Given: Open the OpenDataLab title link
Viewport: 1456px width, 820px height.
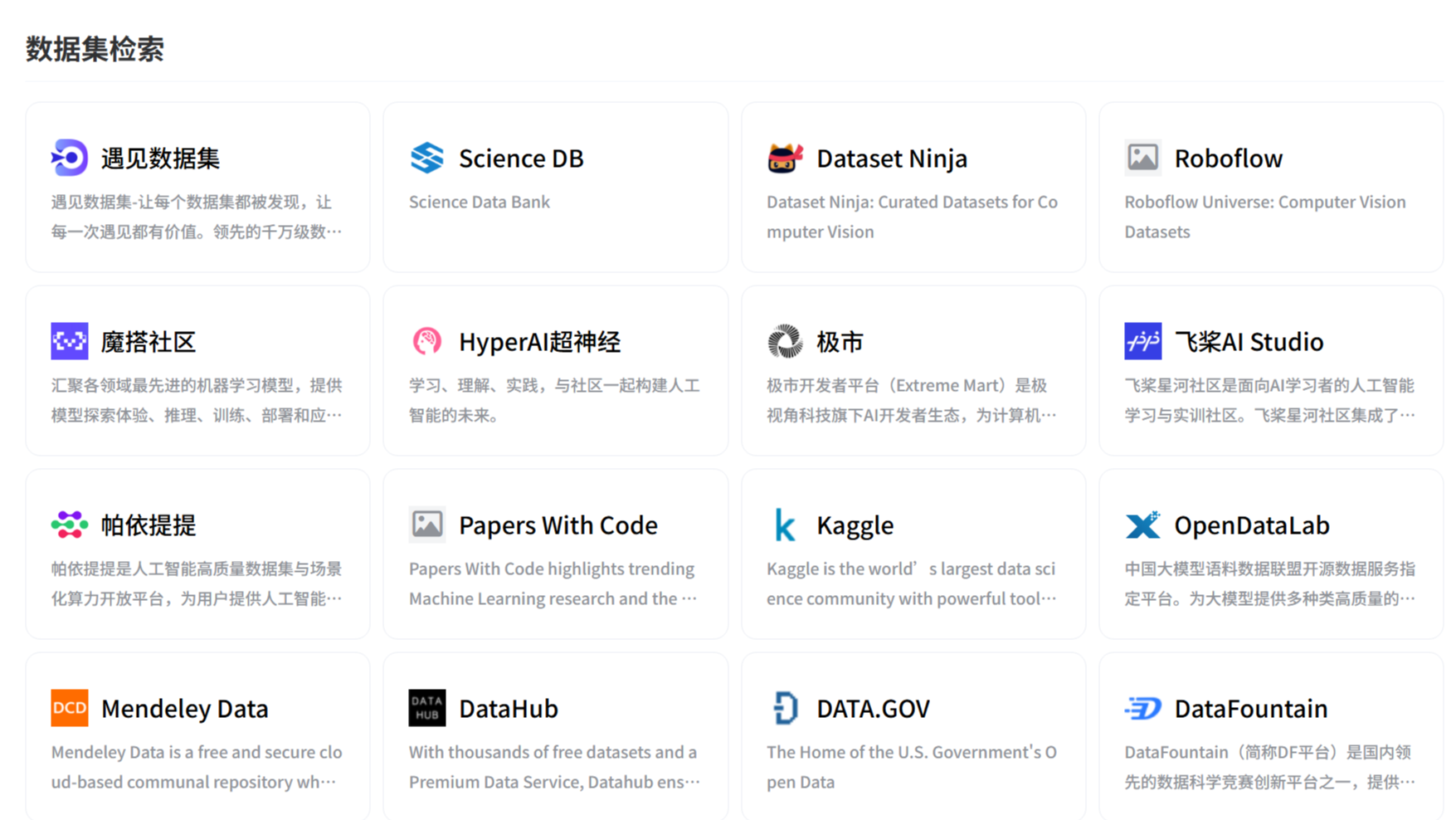Looking at the screenshot, I should point(1252,525).
